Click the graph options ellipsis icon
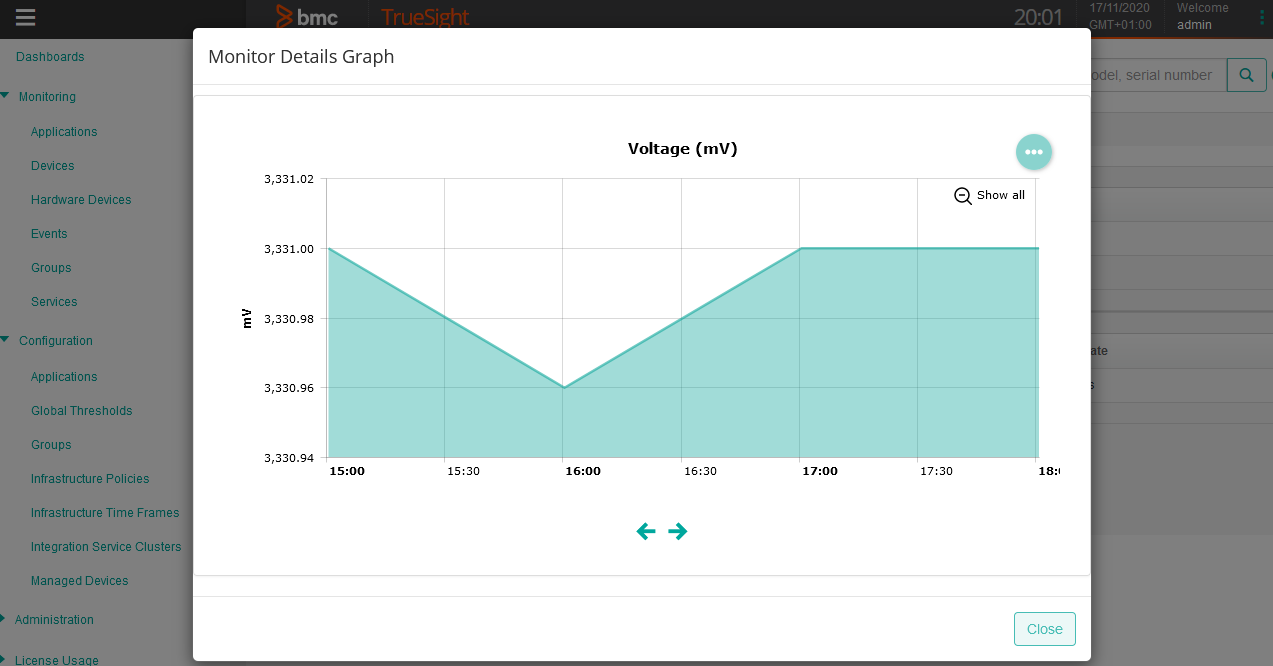The image size is (1273, 666). (1033, 151)
